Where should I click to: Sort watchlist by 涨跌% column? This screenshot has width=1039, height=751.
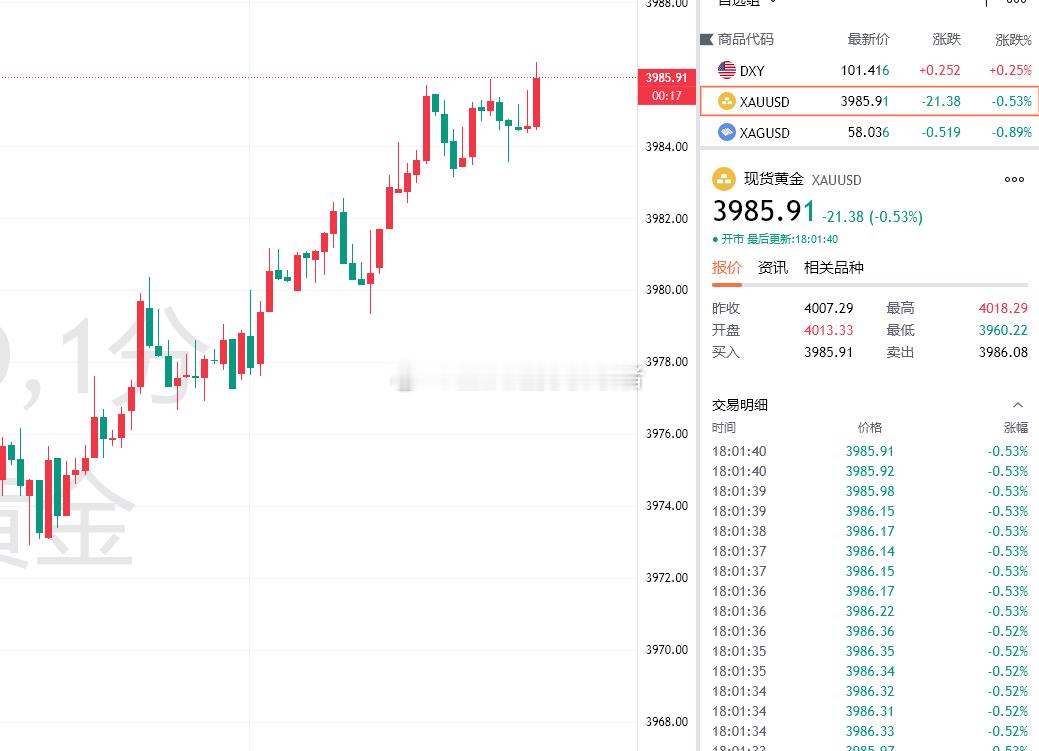[x=1013, y=40]
